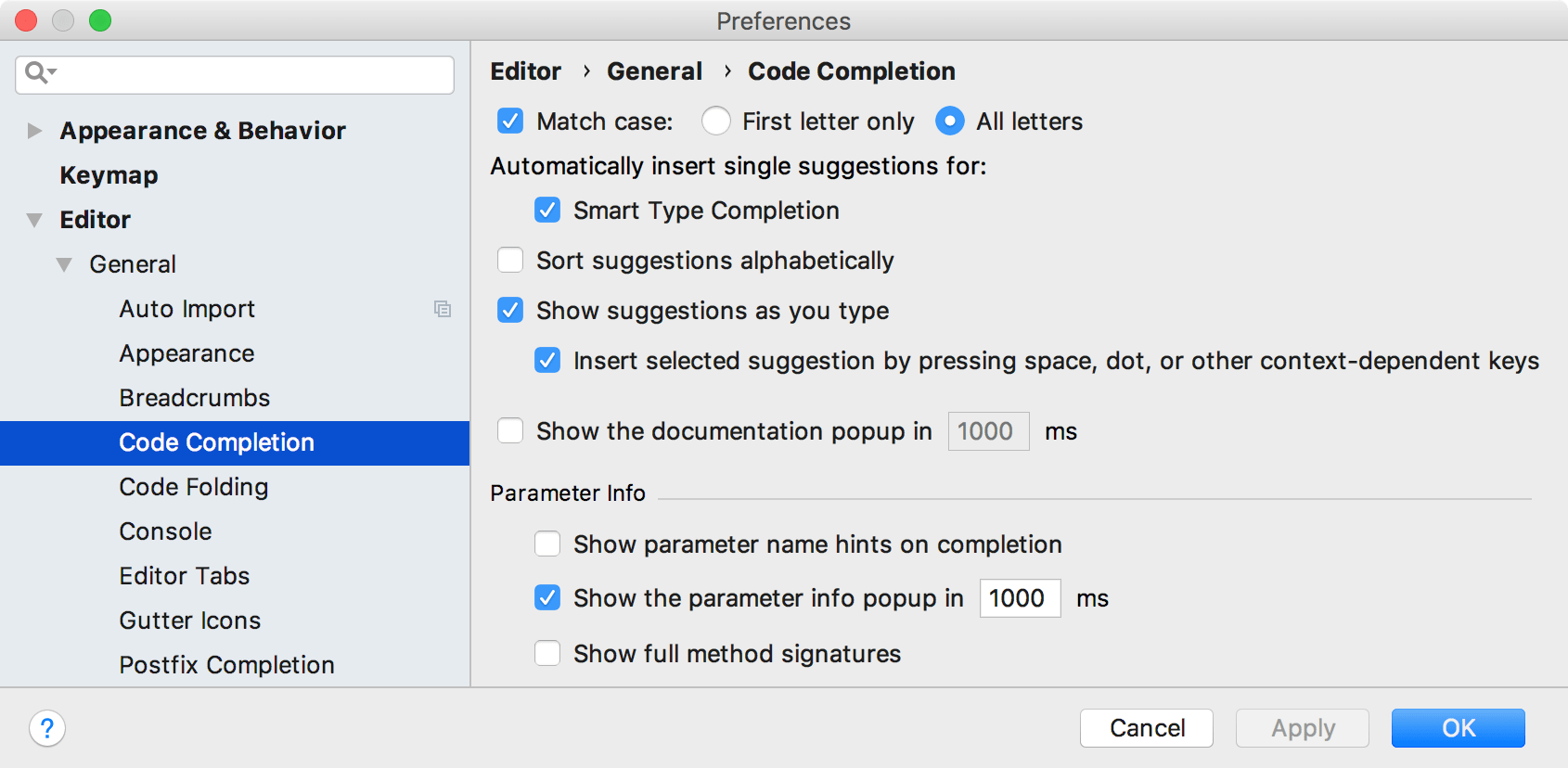Screen dimensions: 1568x768
Task: Navigate to the Editor breadcrumb
Action: click(525, 71)
